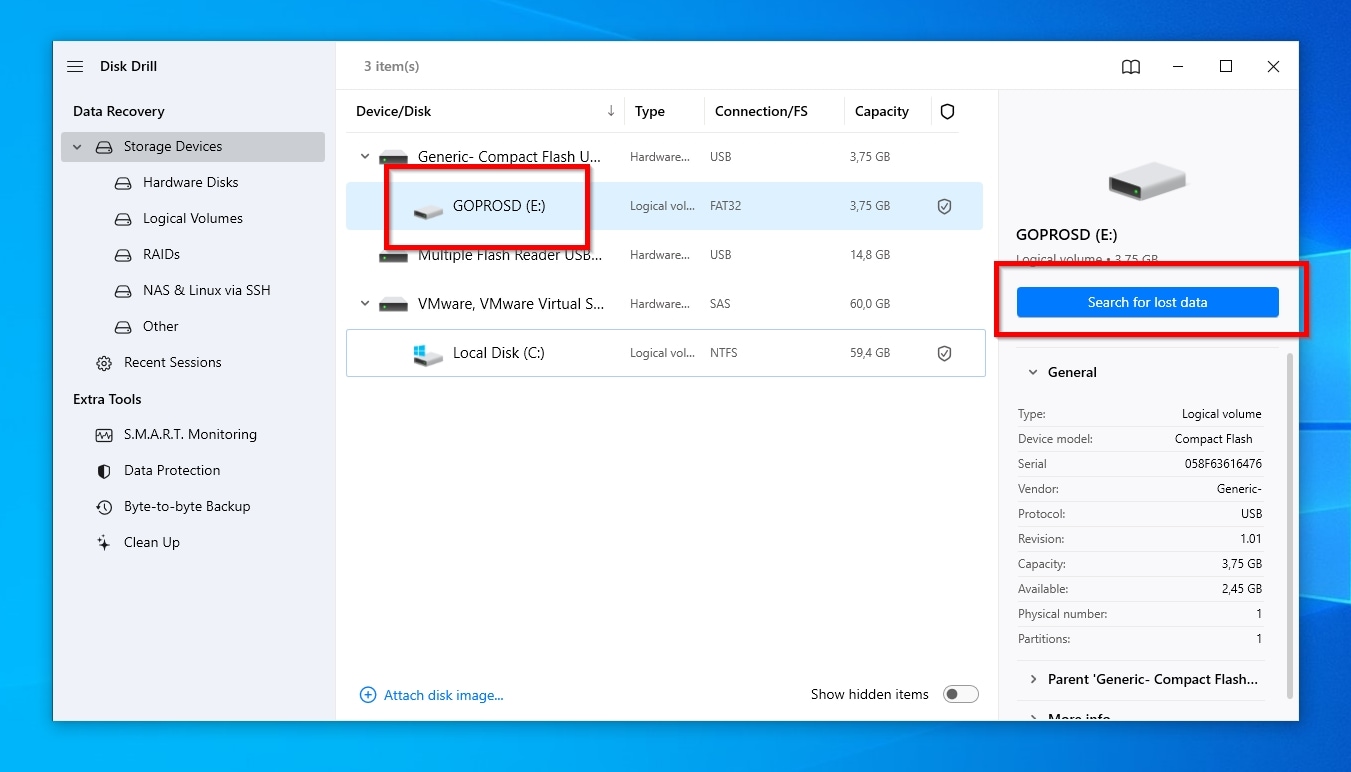
Task: Click the NTFS cell in Local Disk row
Action: 724,353
